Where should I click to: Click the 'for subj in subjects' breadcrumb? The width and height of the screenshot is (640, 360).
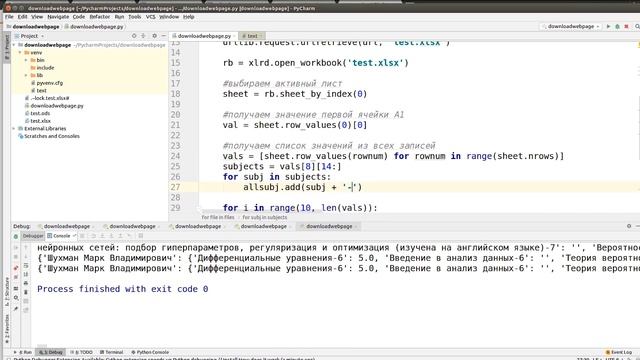264,217
